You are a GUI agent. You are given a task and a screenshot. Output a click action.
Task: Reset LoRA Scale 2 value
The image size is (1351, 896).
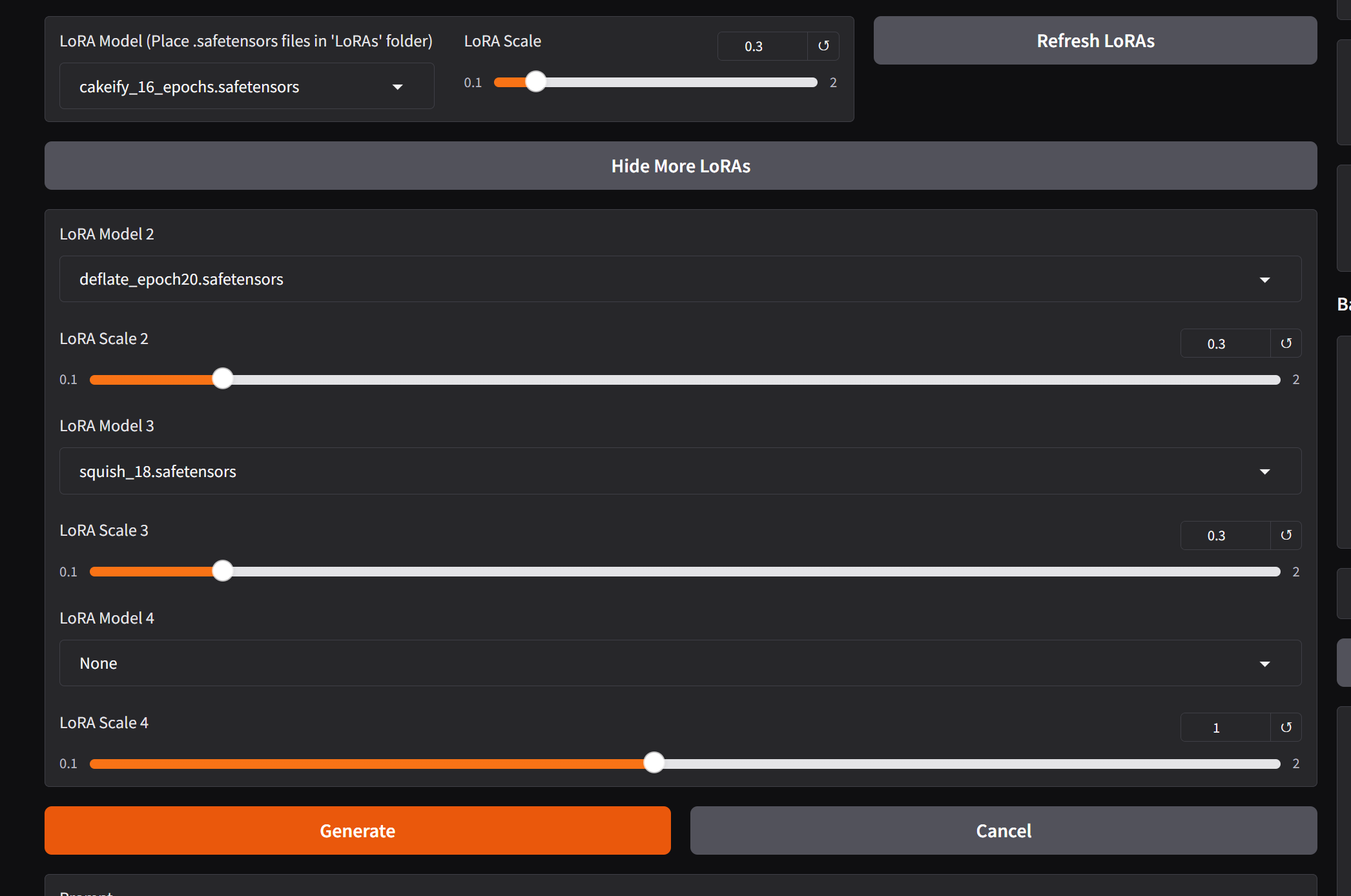(1286, 343)
